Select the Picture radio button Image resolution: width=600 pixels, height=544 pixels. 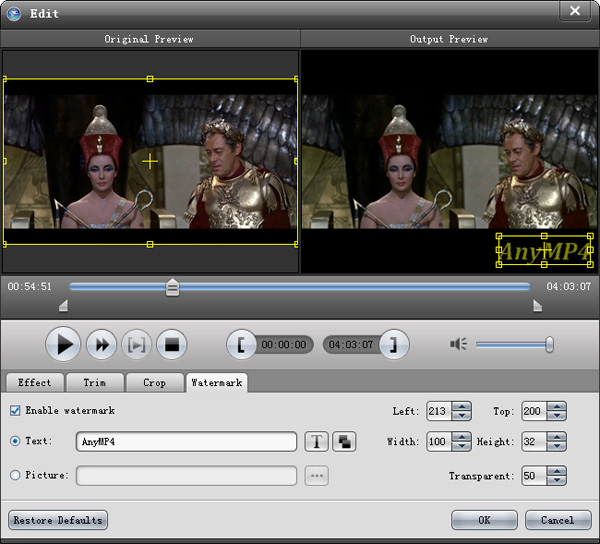pyautogui.click(x=15, y=475)
